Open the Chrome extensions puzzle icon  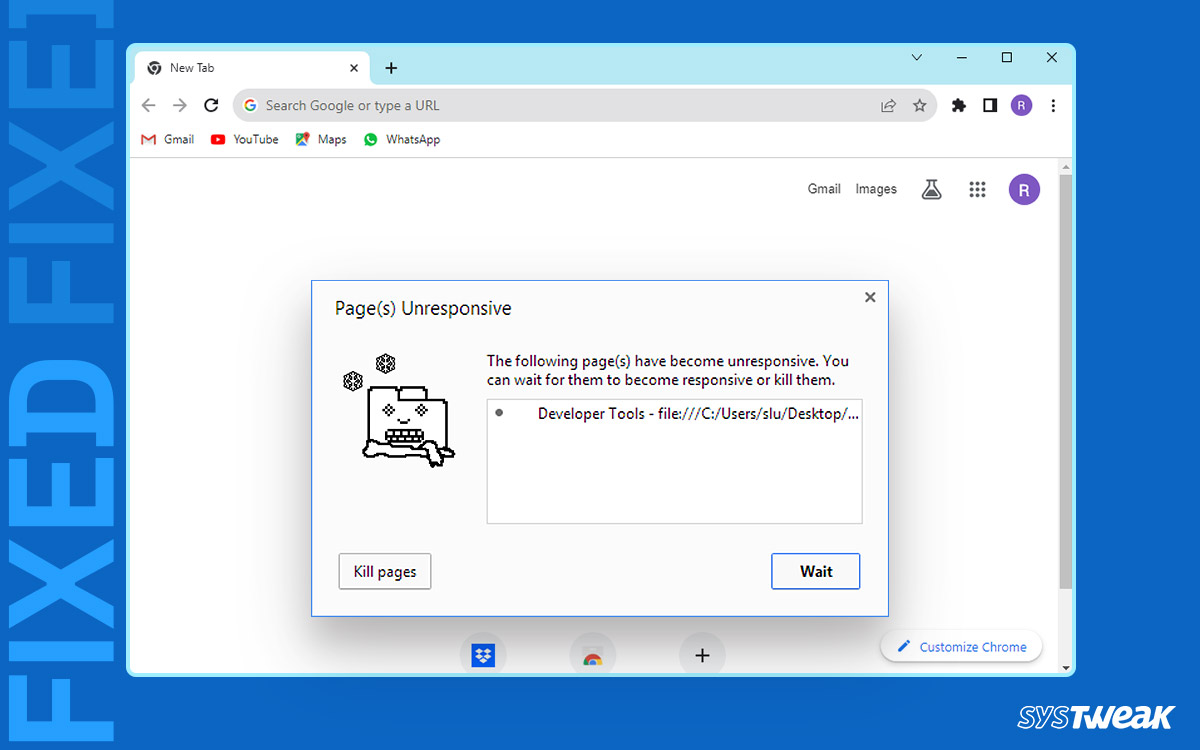coord(958,105)
